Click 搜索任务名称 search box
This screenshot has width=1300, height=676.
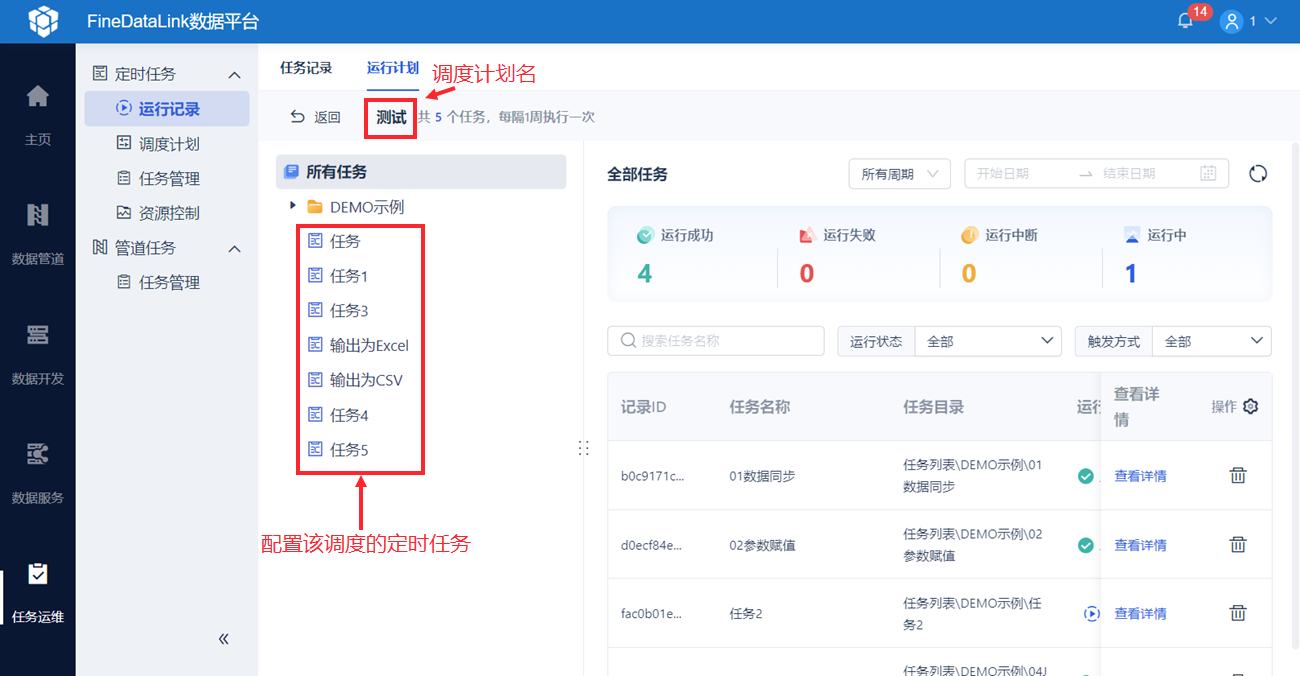click(x=716, y=341)
